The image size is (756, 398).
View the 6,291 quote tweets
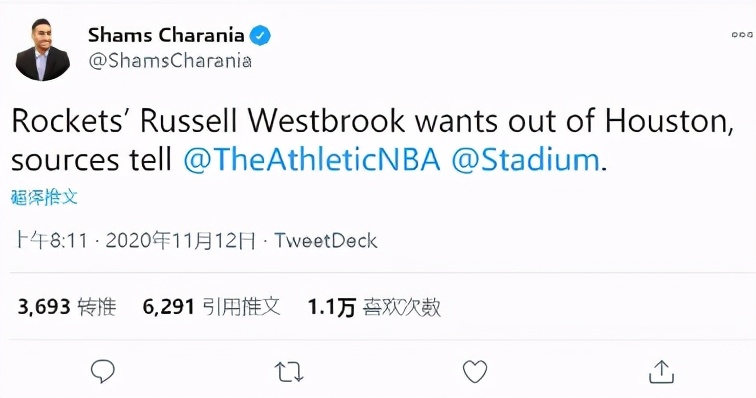click(211, 307)
